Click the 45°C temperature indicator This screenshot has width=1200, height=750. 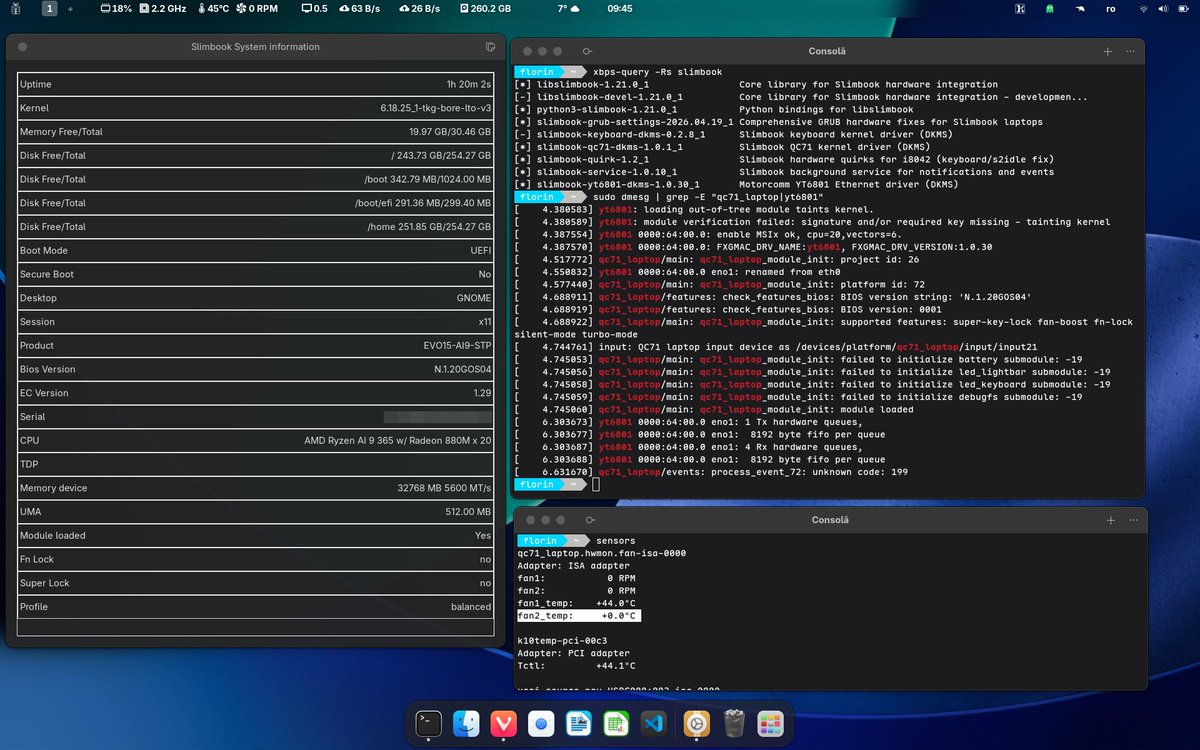pos(214,8)
